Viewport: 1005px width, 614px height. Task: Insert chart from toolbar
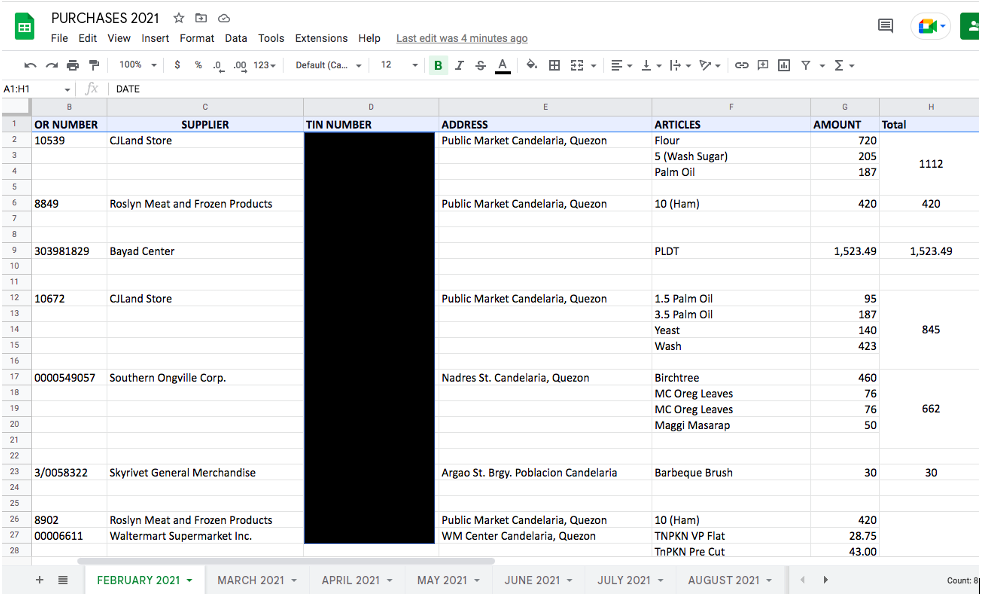(x=784, y=65)
